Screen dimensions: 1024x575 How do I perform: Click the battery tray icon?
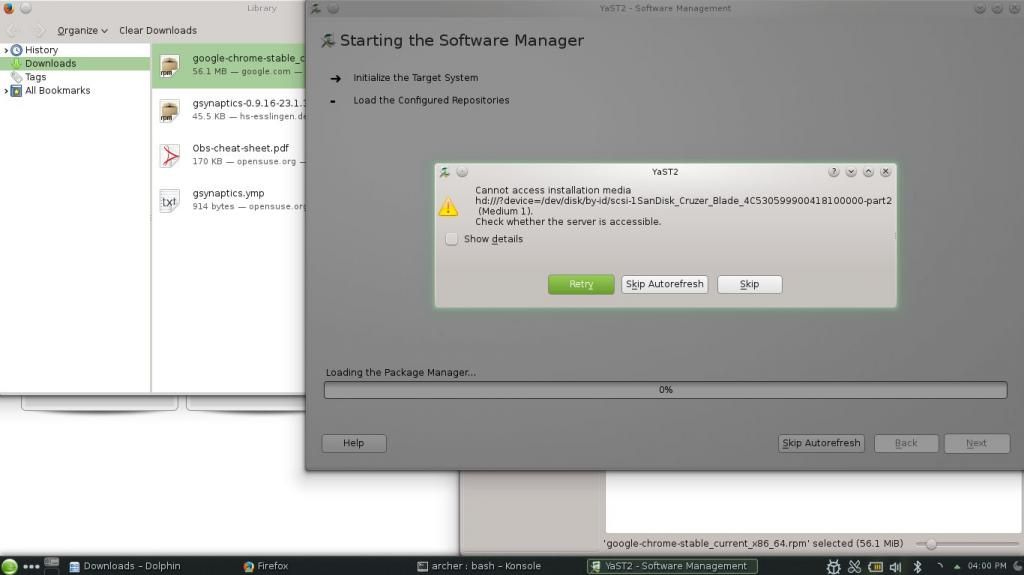876,567
